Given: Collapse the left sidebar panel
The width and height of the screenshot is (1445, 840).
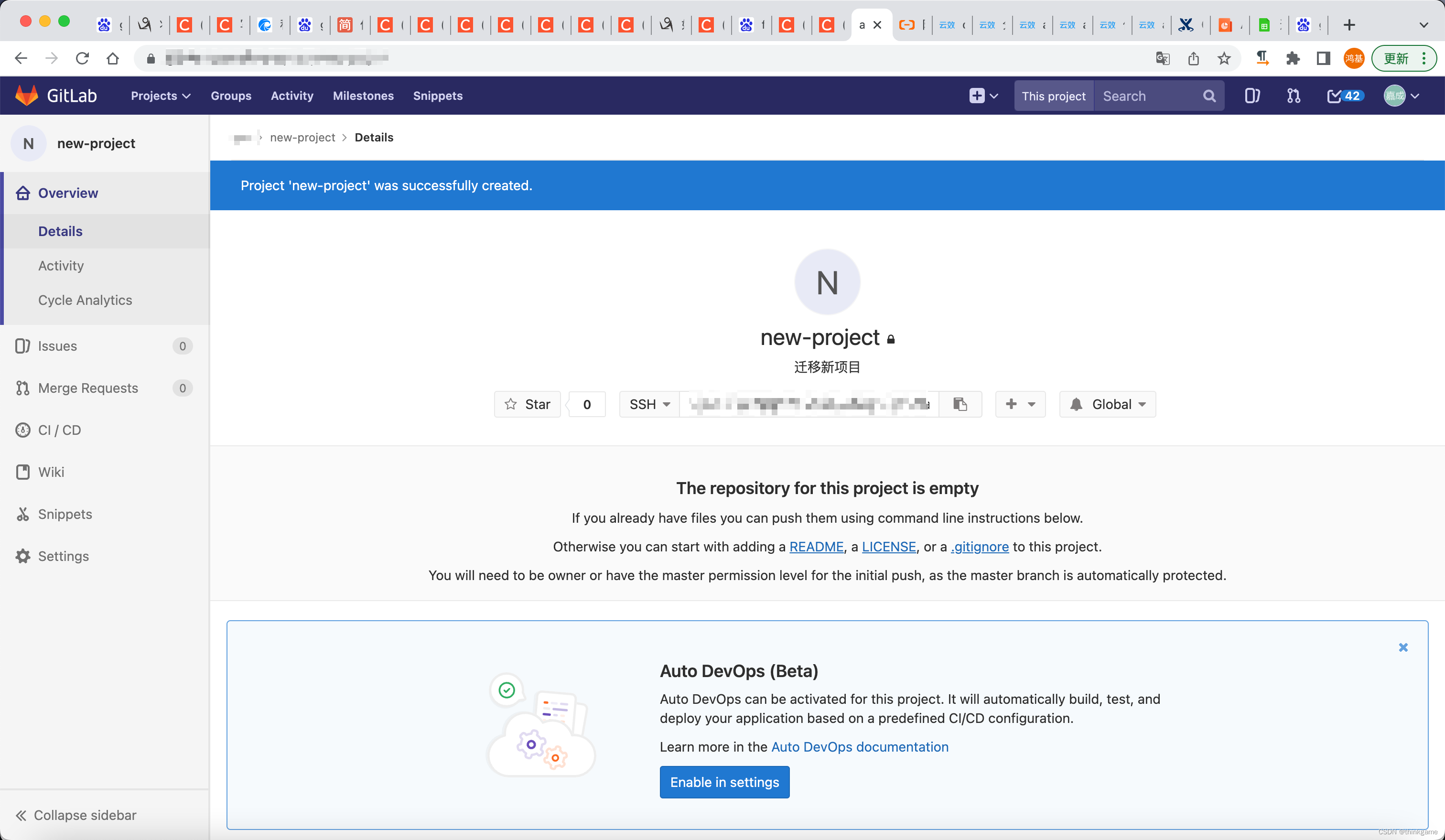Looking at the screenshot, I should tap(76, 815).
